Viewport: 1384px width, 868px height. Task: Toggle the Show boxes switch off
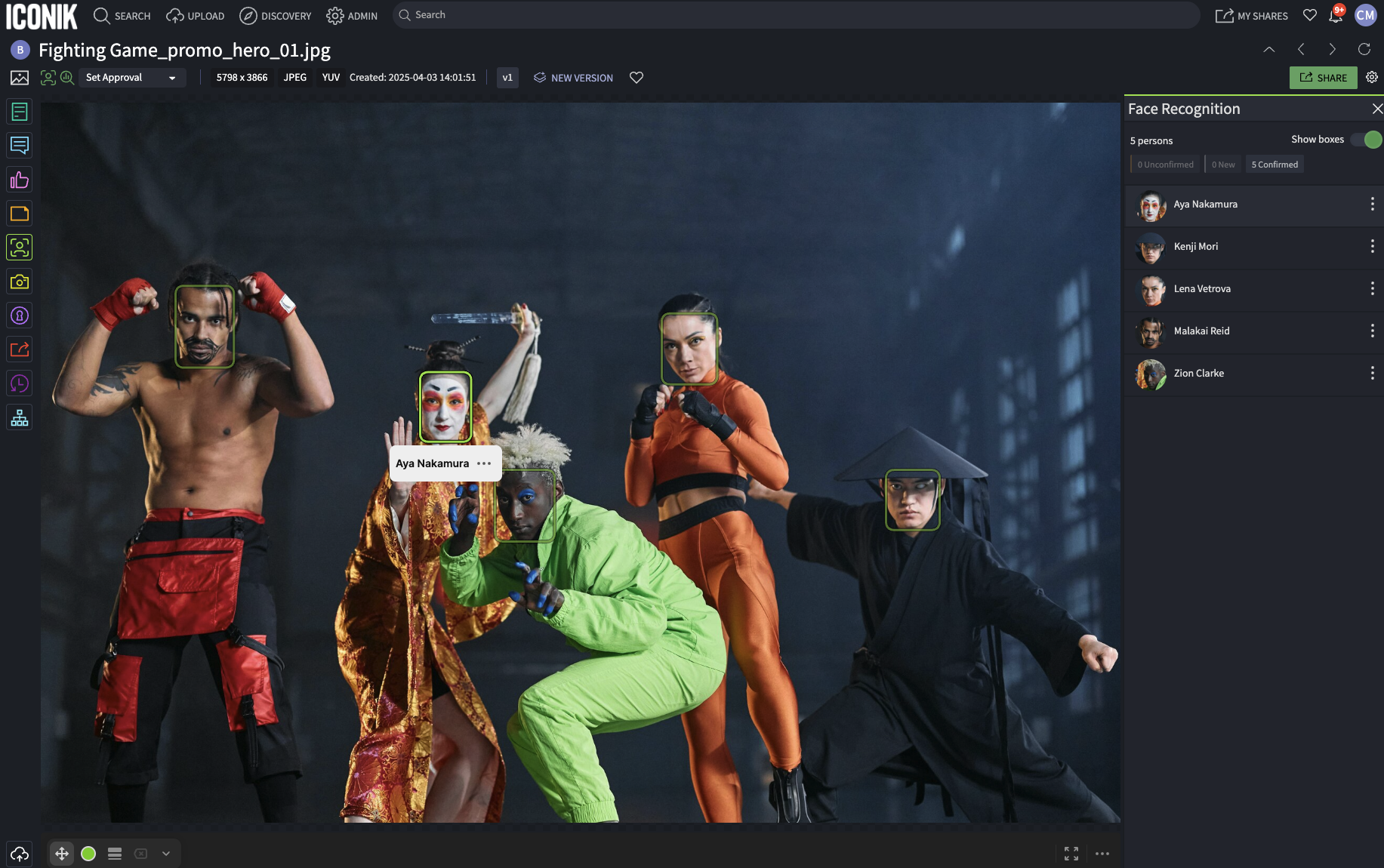tap(1367, 140)
